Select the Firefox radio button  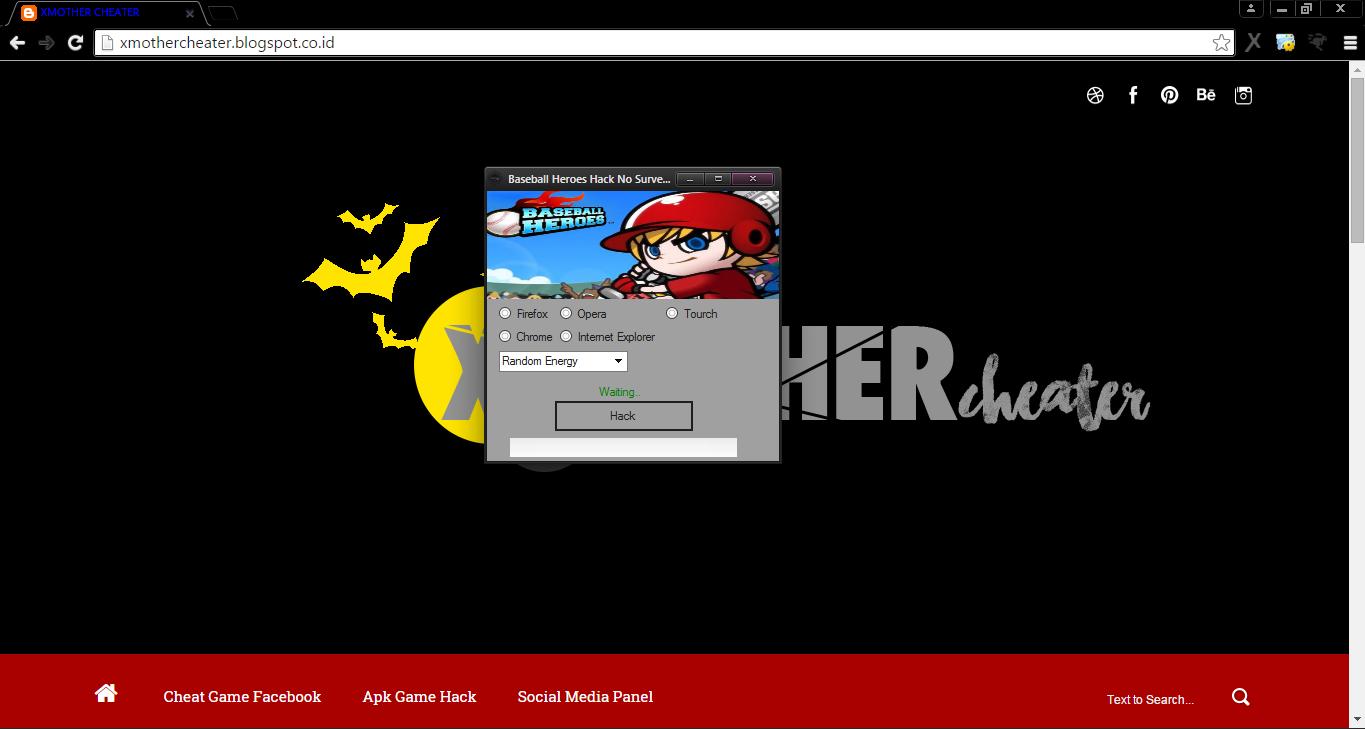coord(505,313)
